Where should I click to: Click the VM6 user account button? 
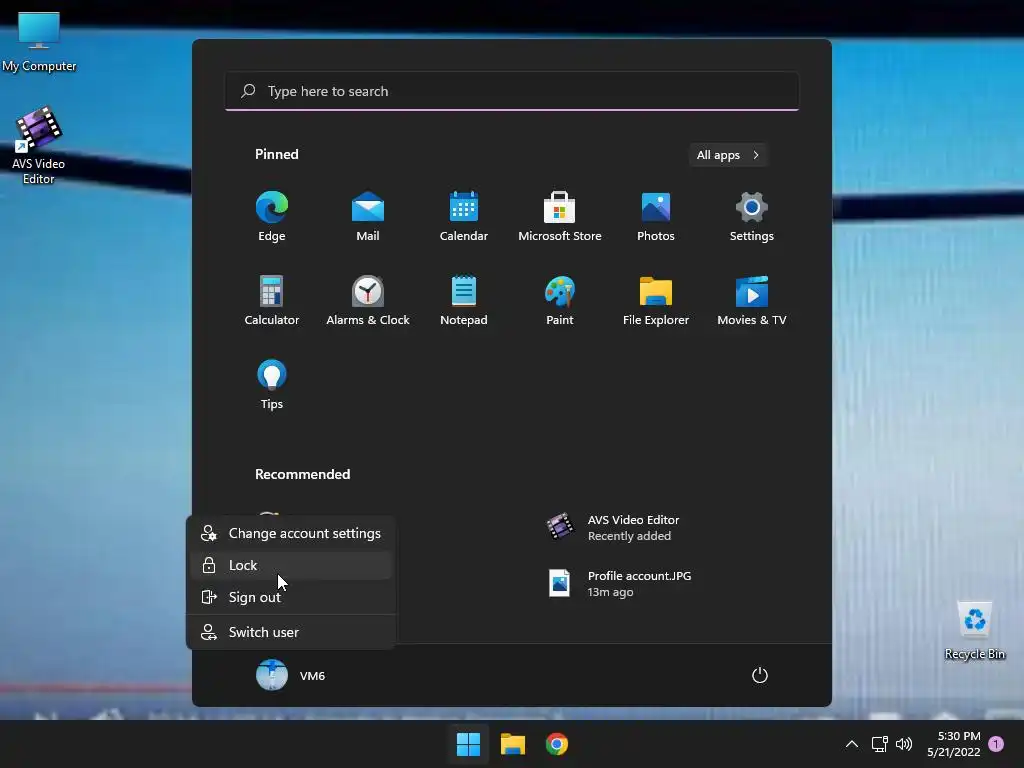[x=291, y=675]
